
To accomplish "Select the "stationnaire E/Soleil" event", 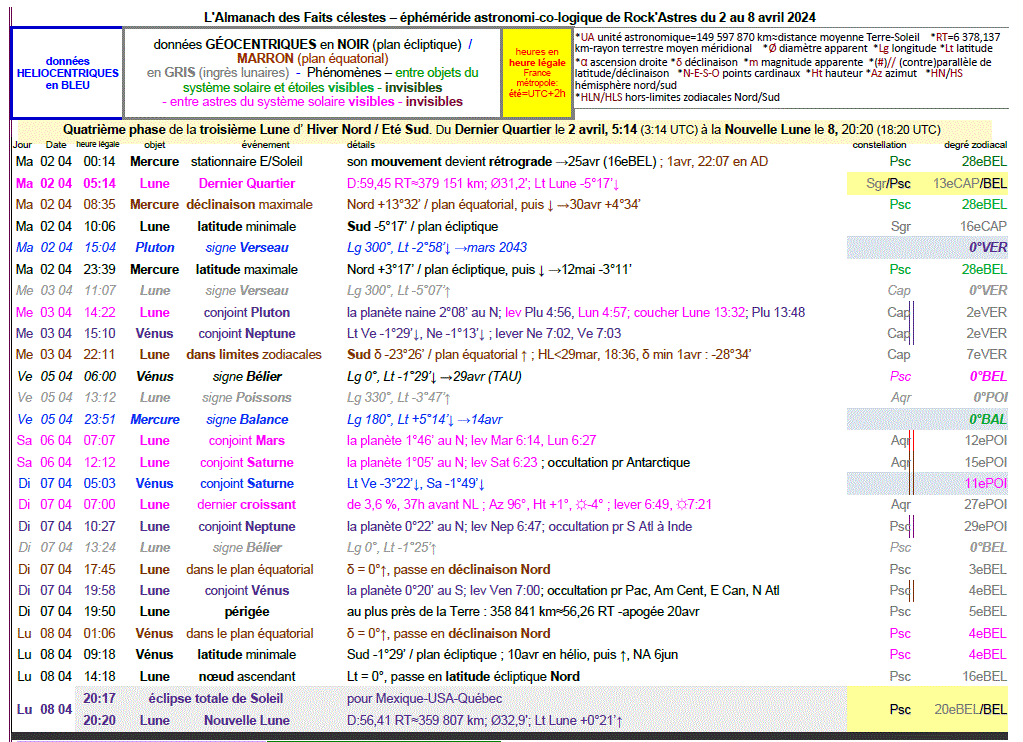I will pos(247,161).
